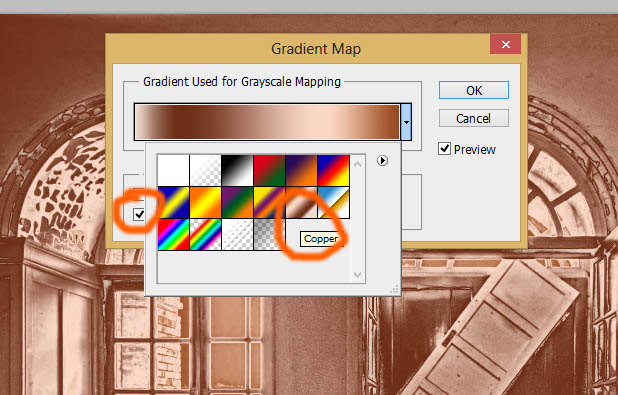
Task: Choose the Violet, Orange gradient preset
Action: coord(301,170)
